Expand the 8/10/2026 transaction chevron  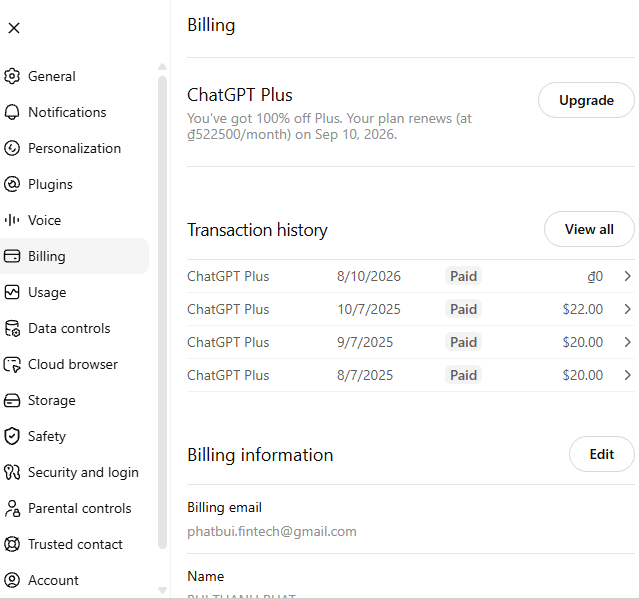pos(627,276)
